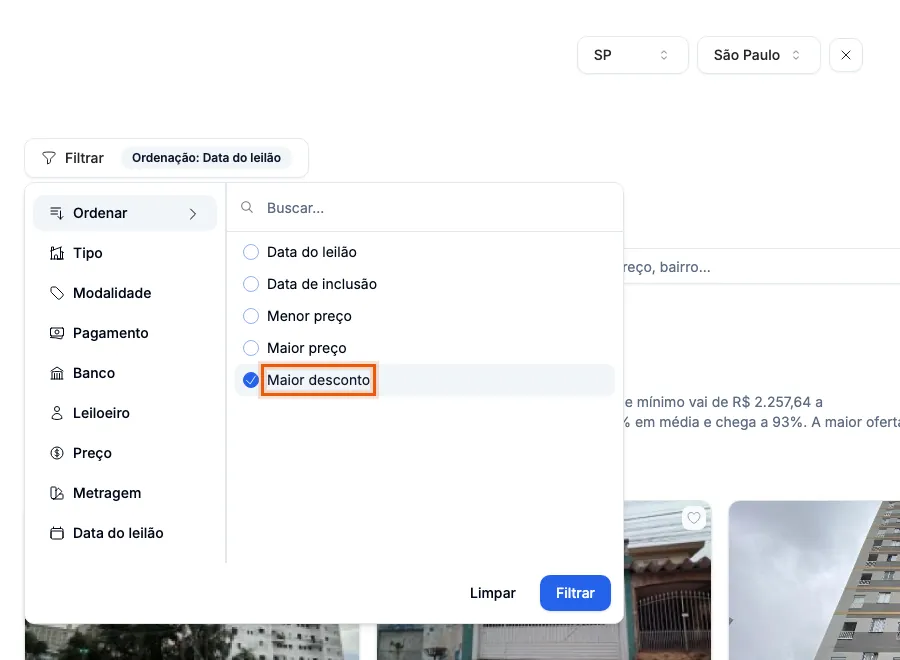900x660 pixels.
Task: Click Limpar to clear filters
Action: click(492, 593)
